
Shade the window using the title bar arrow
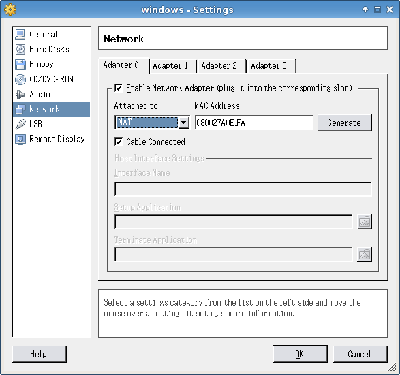(x=365, y=10)
